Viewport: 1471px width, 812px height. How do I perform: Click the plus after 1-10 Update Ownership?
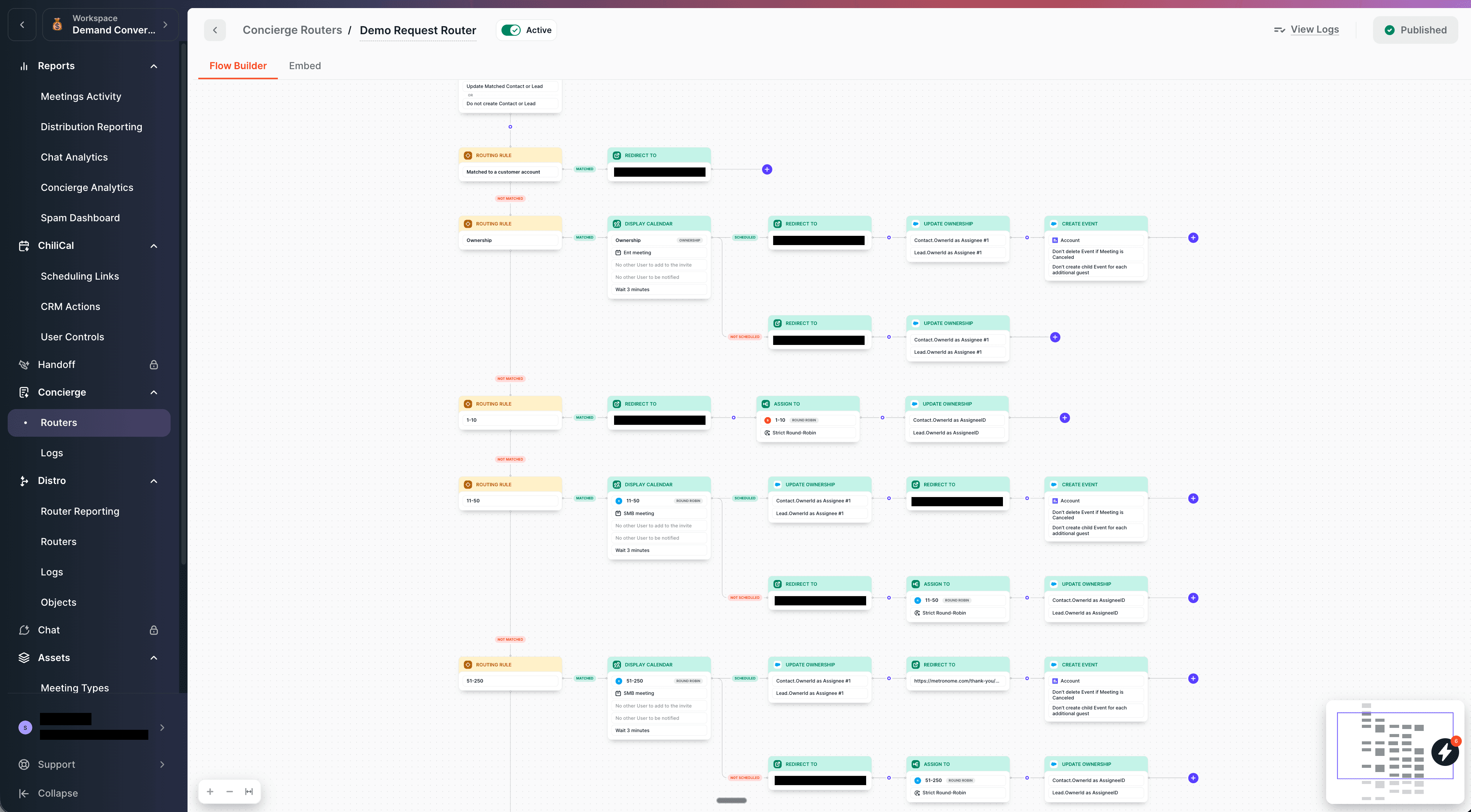pyautogui.click(x=1064, y=418)
